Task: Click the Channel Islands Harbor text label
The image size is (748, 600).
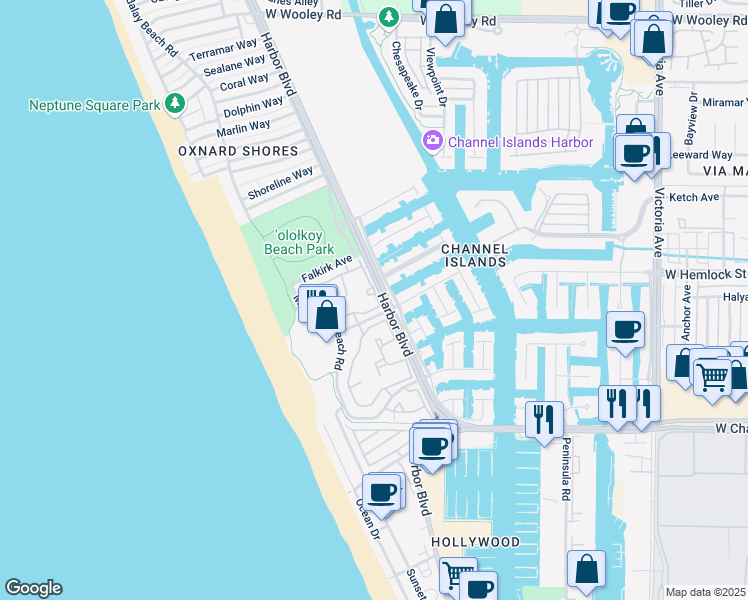Action: (x=520, y=142)
